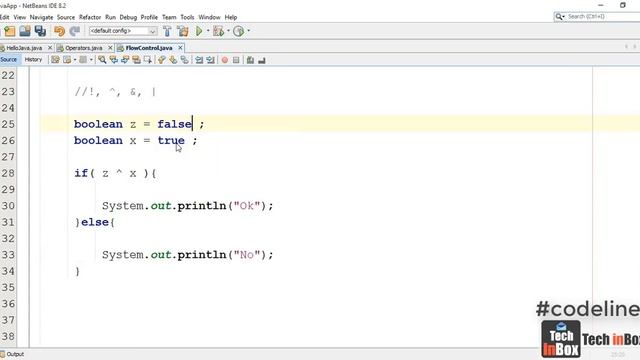The width and height of the screenshot is (640, 360).
Task: Select the FlowControl.java tab
Action: tap(149, 48)
